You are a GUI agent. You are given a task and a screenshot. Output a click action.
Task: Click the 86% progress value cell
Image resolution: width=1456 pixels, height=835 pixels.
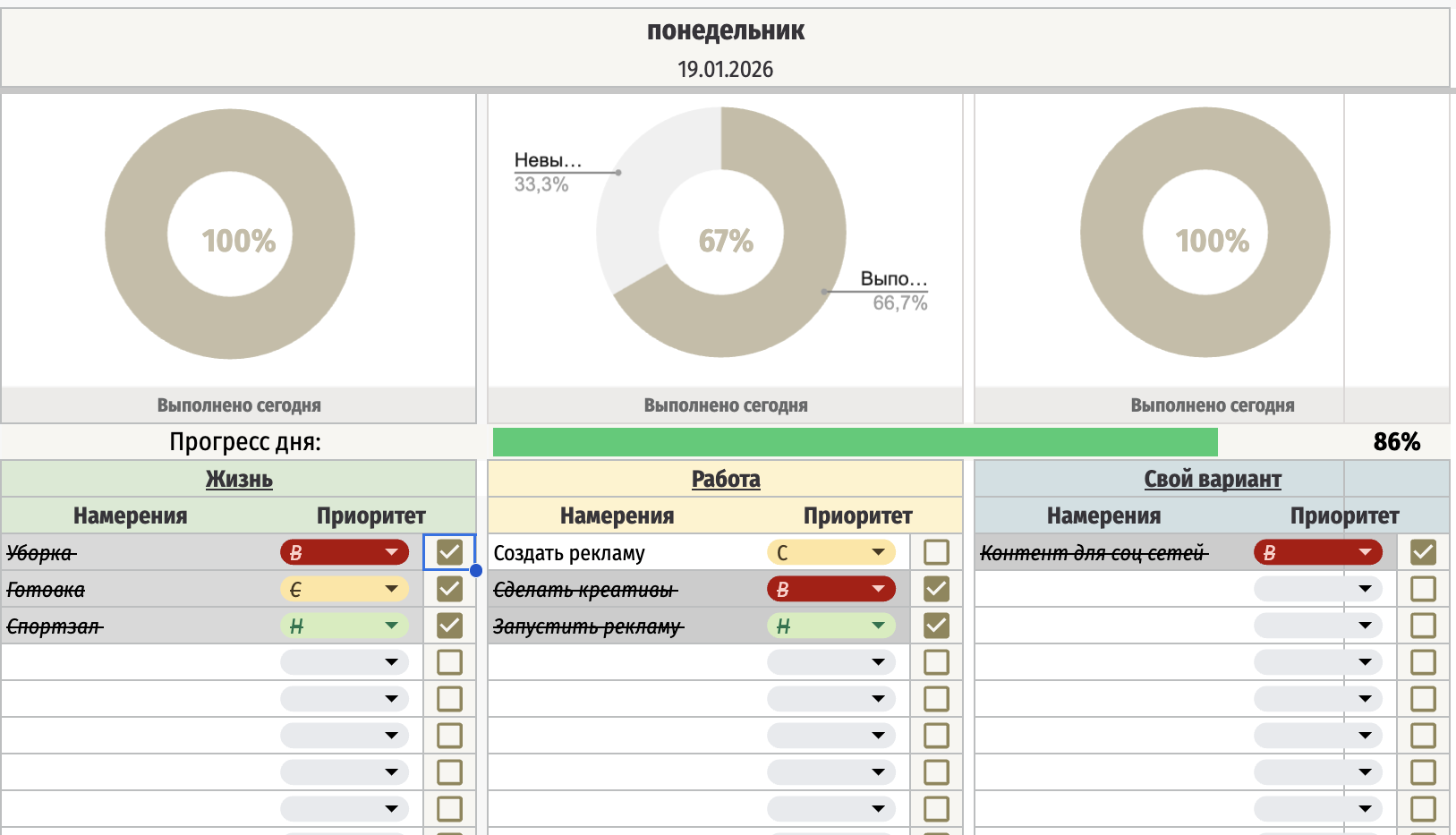(x=1396, y=442)
